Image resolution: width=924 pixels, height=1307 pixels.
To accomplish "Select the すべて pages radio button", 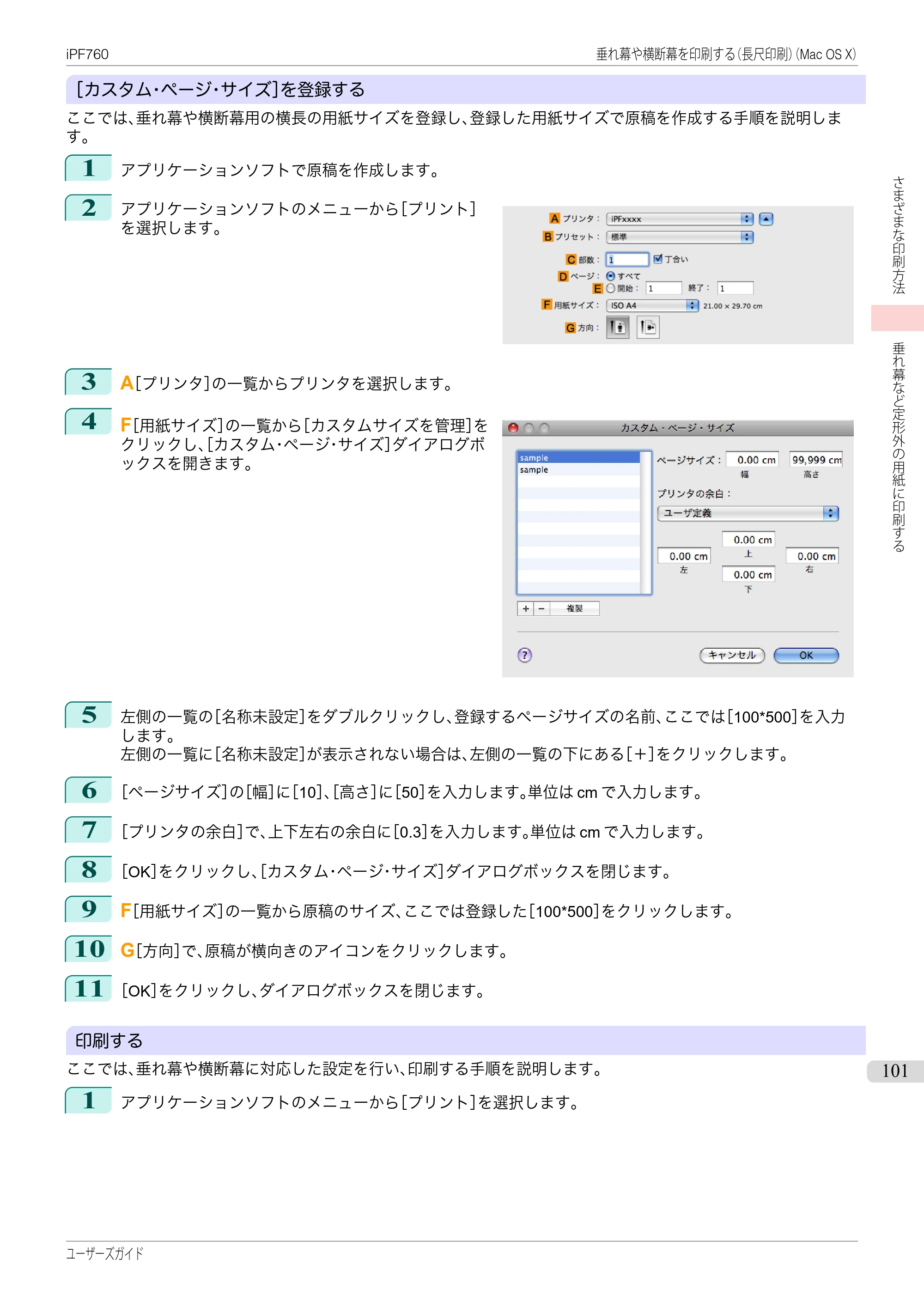I will (611, 276).
